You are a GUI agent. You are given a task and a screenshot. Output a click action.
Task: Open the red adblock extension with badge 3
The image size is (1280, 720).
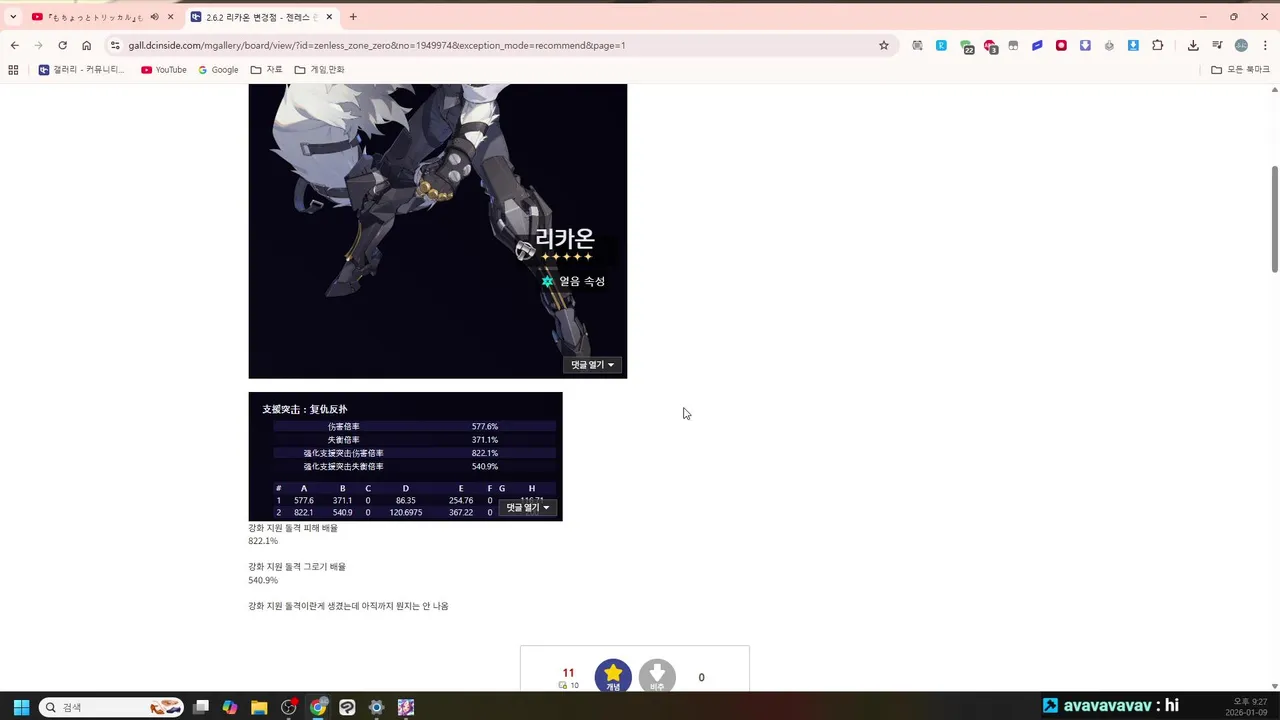click(x=990, y=46)
